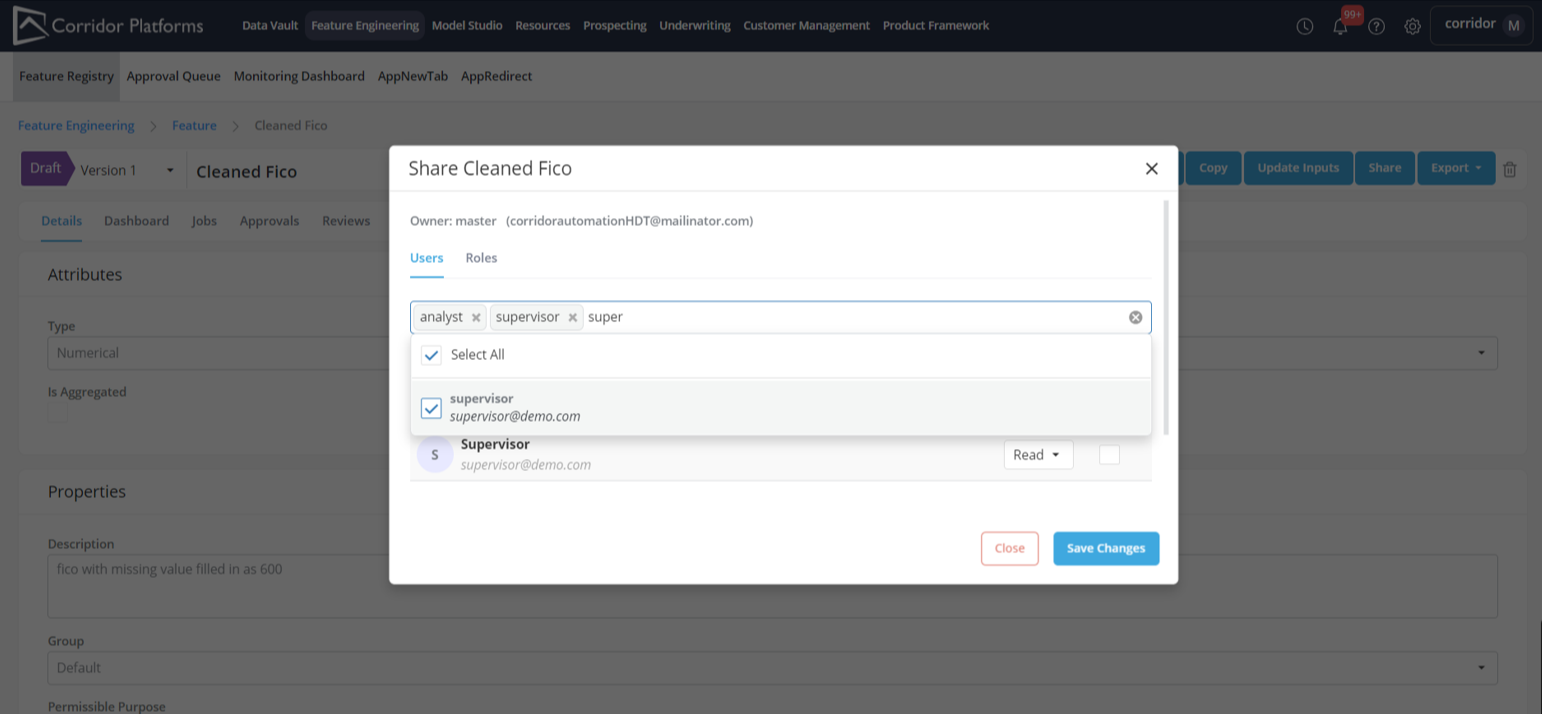
Task: Check the box beside Supervisor's Read permission
Action: coord(1109,455)
